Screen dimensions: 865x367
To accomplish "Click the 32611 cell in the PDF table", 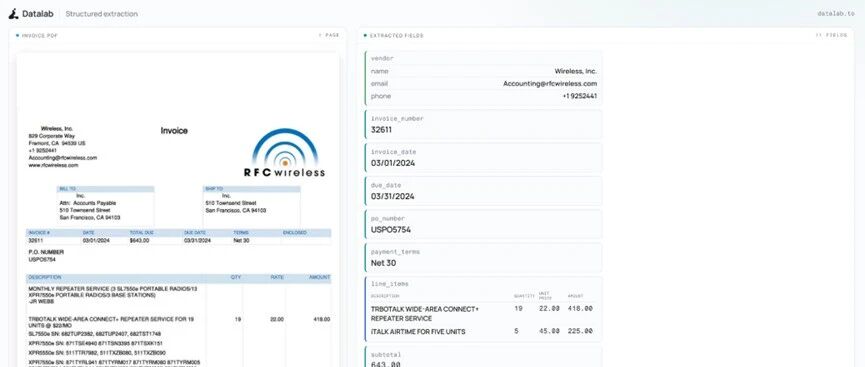I will point(36,241).
